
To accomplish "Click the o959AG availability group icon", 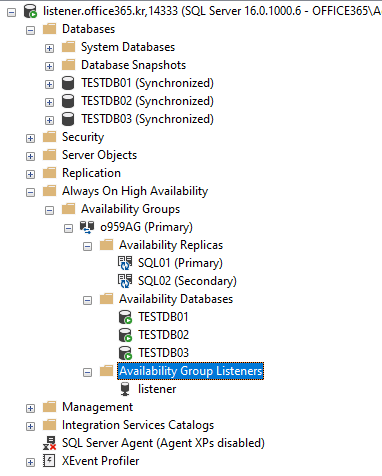I will click(87, 227).
